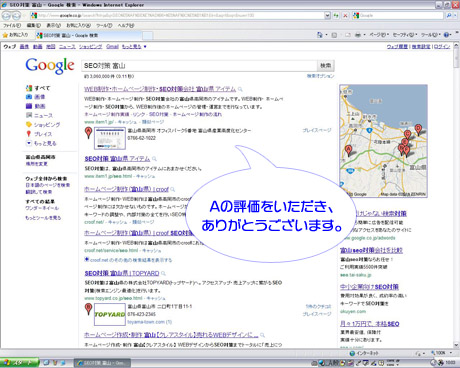
Task: Open the もっと見る dropdown in top navigation
Action: pyautogui.click(x=134, y=47)
